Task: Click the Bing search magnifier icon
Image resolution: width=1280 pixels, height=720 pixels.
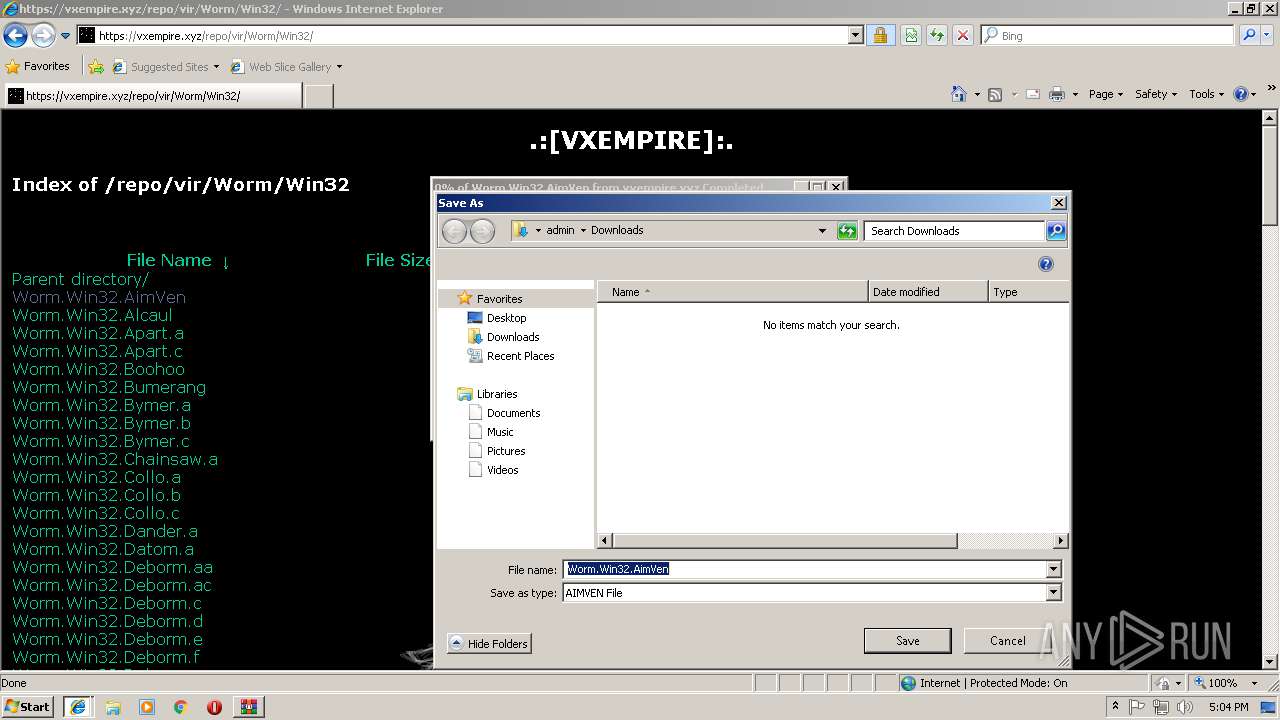Action: [x=1248, y=35]
